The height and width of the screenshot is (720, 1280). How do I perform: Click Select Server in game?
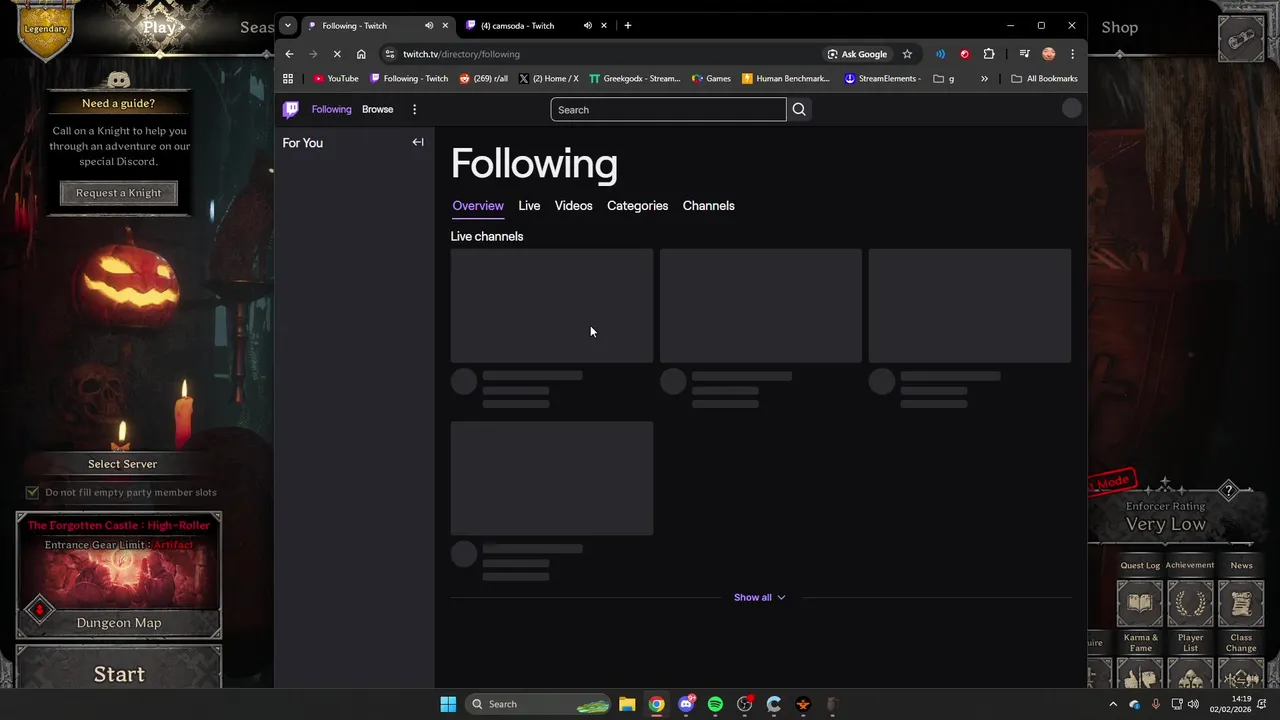click(122, 464)
